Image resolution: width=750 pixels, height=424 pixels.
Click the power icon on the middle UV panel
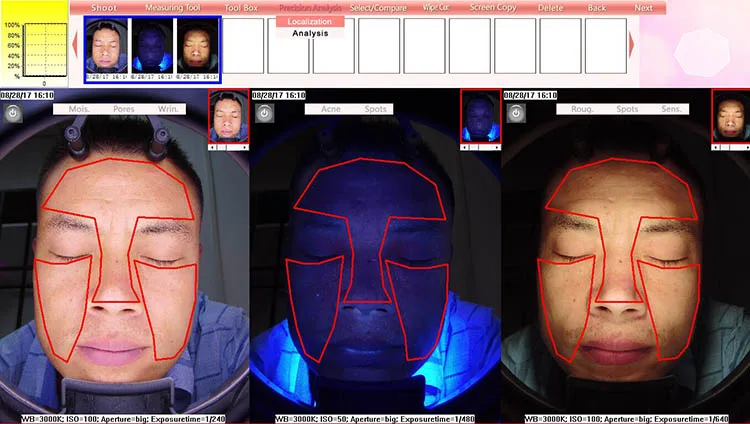click(x=264, y=112)
